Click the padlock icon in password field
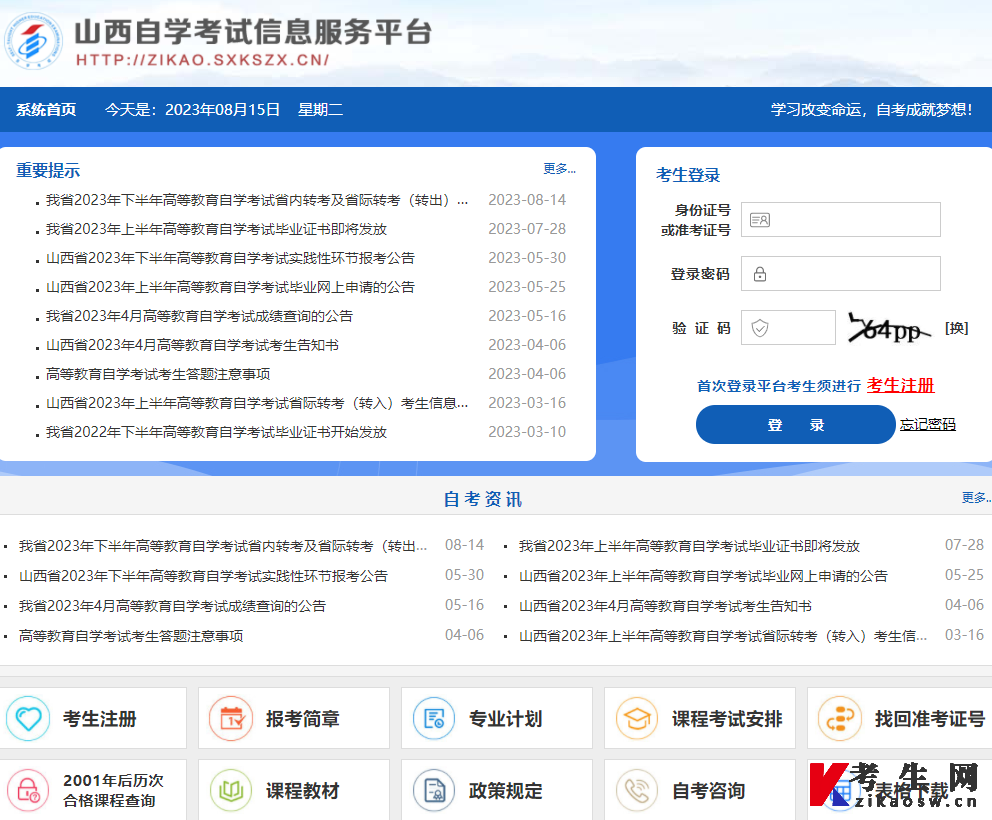Image resolution: width=992 pixels, height=820 pixels. [760, 274]
